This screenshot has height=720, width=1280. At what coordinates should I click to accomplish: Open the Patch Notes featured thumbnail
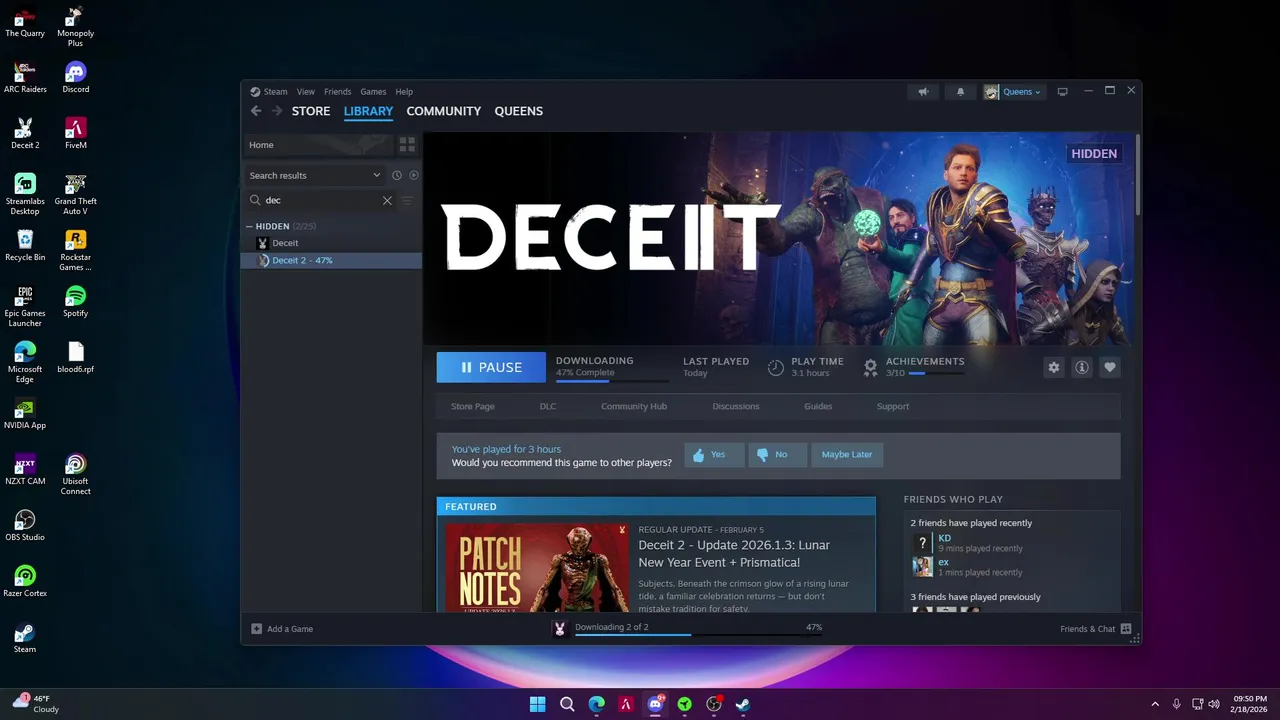(537, 566)
